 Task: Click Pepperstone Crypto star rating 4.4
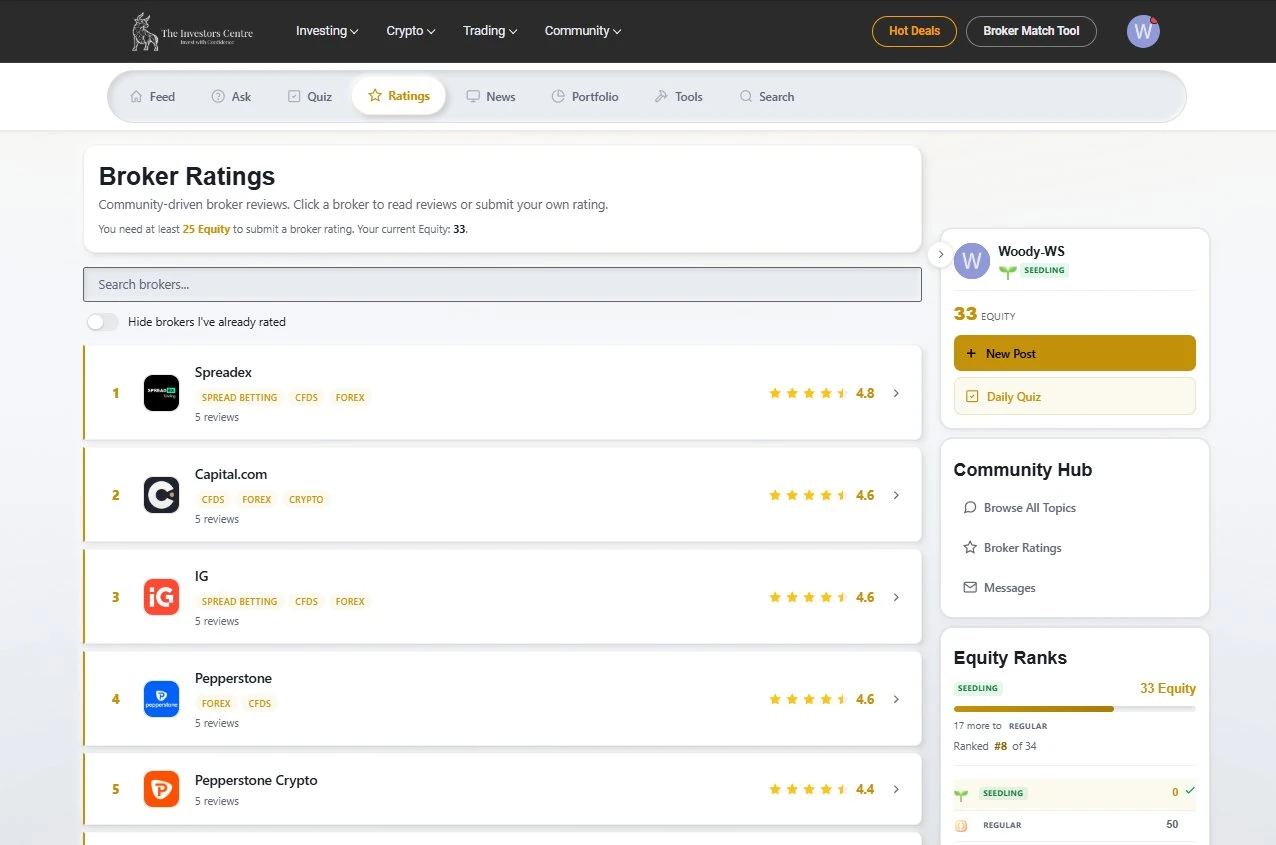click(x=821, y=789)
